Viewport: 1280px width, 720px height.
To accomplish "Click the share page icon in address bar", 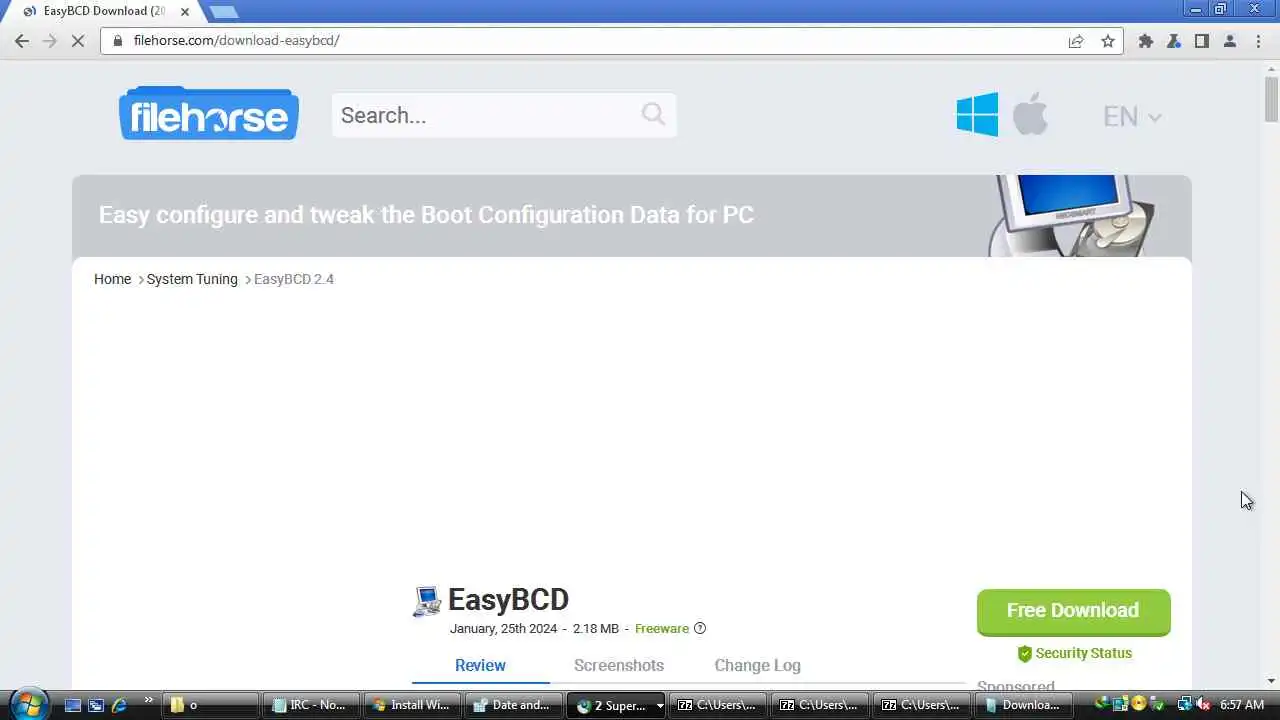I will click(1076, 41).
